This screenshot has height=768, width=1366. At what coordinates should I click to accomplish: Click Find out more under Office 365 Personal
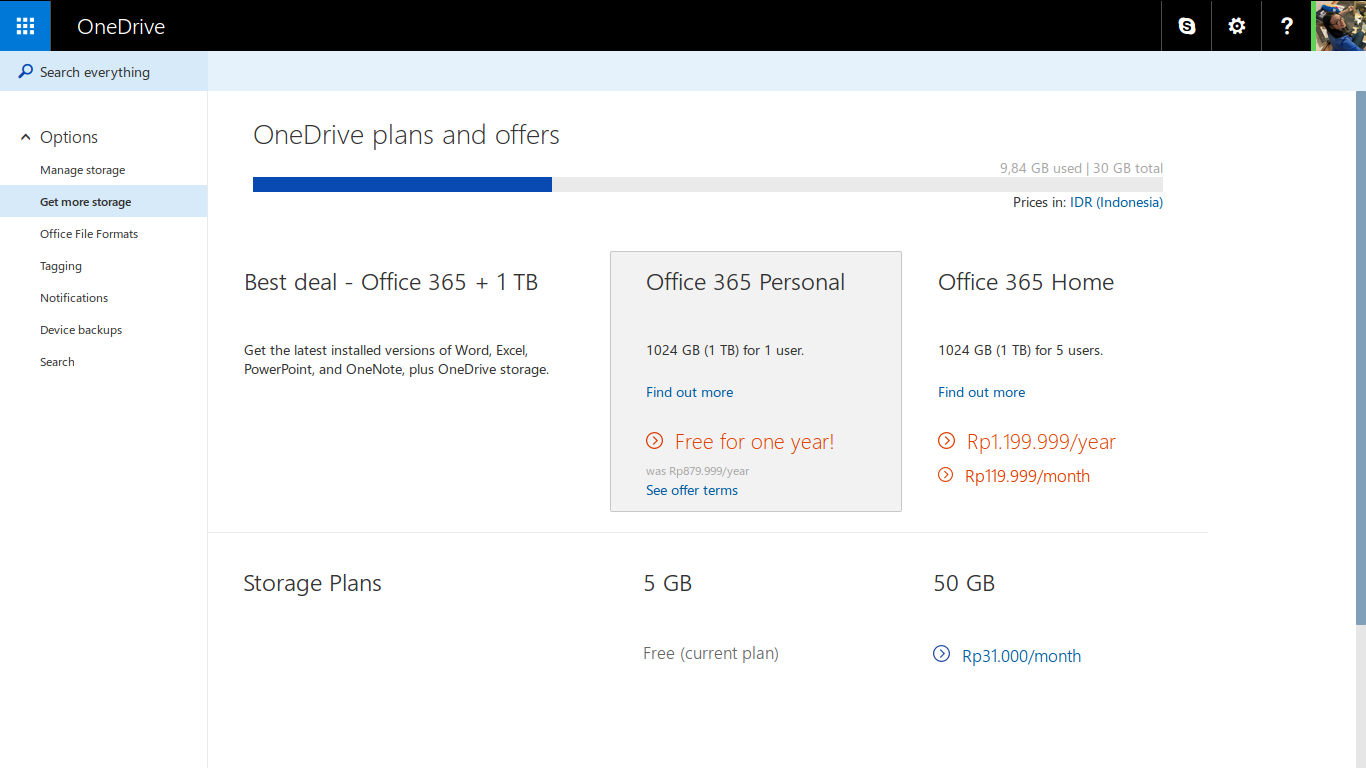click(x=689, y=392)
